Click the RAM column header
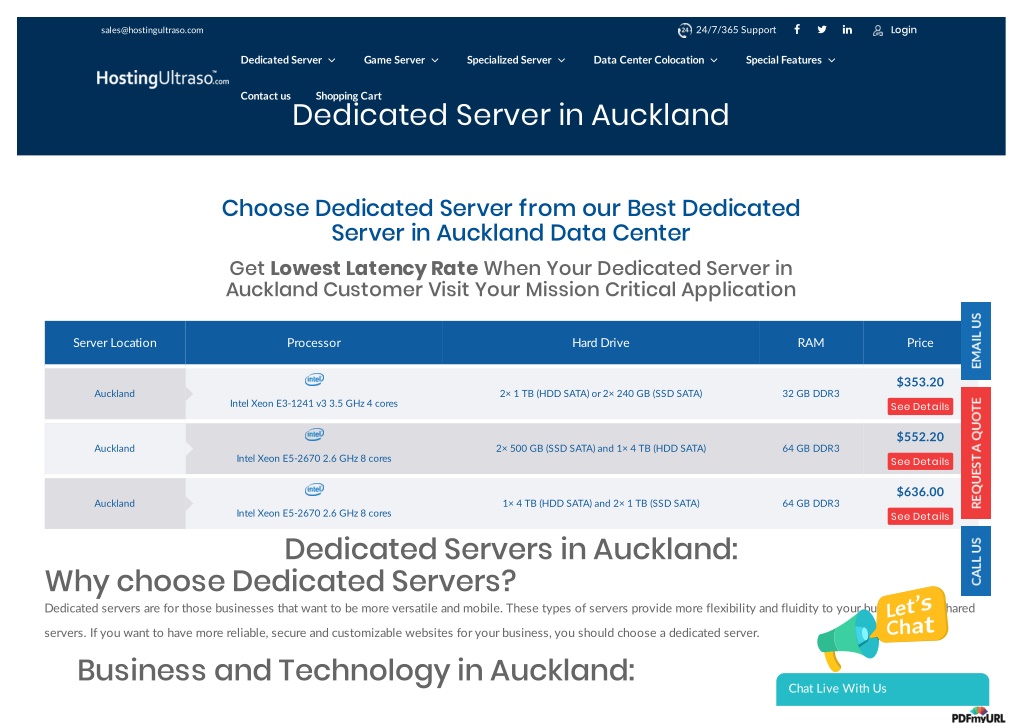1024x723 pixels. [x=811, y=343]
